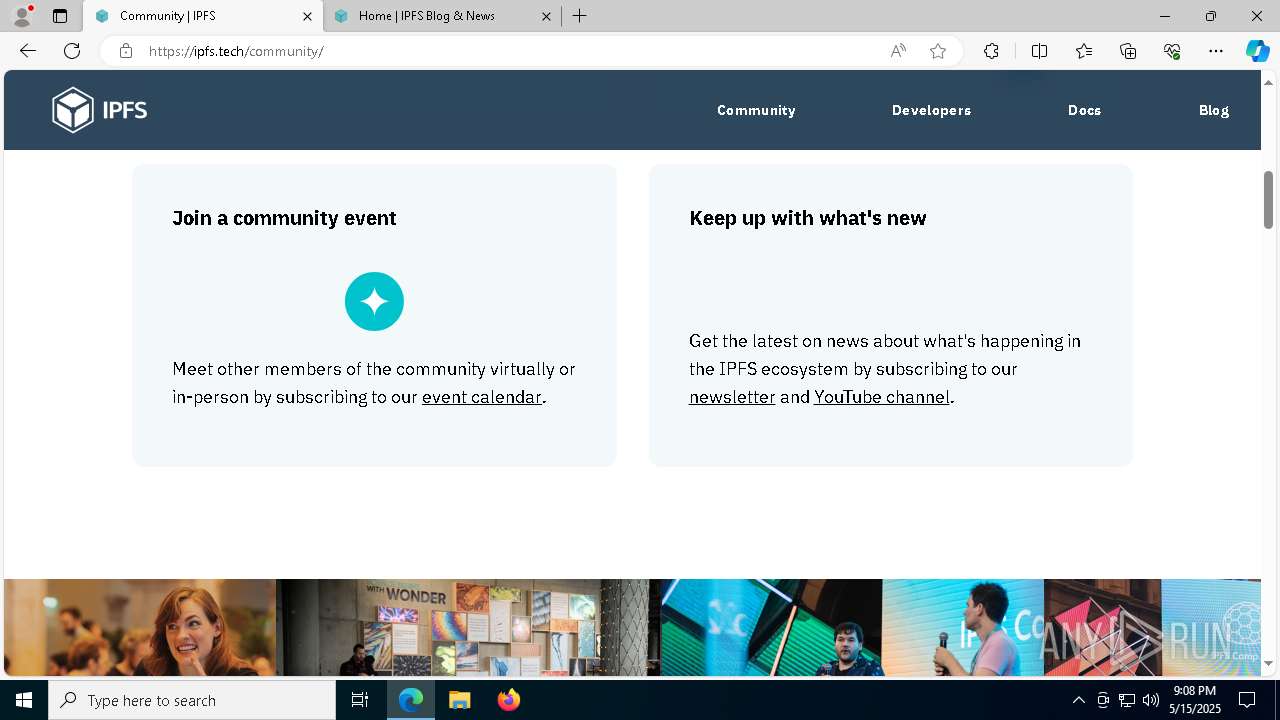Open Browser essentials heart icon

point(1172,51)
